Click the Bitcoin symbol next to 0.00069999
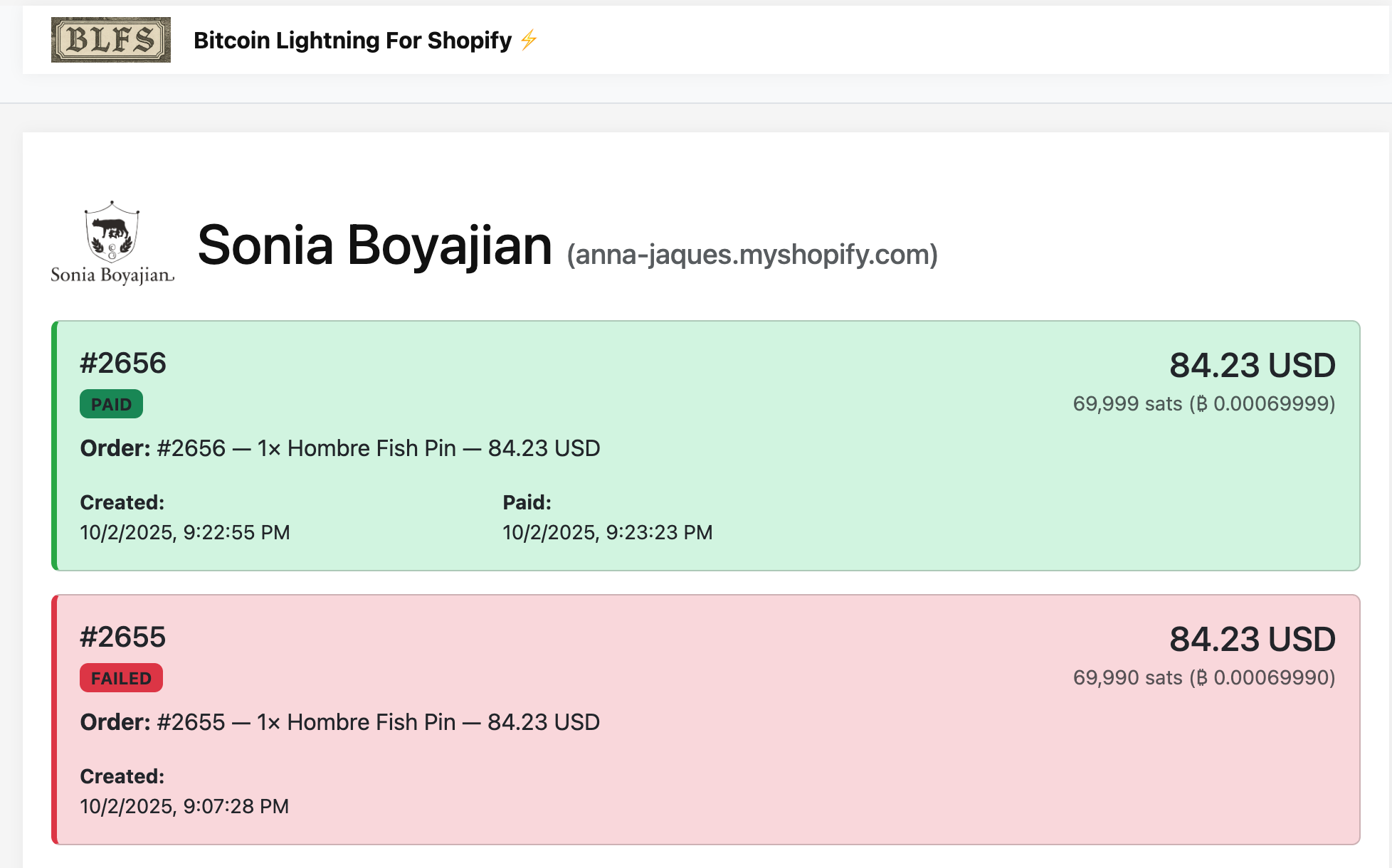The image size is (1392, 868). click(1202, 403)
